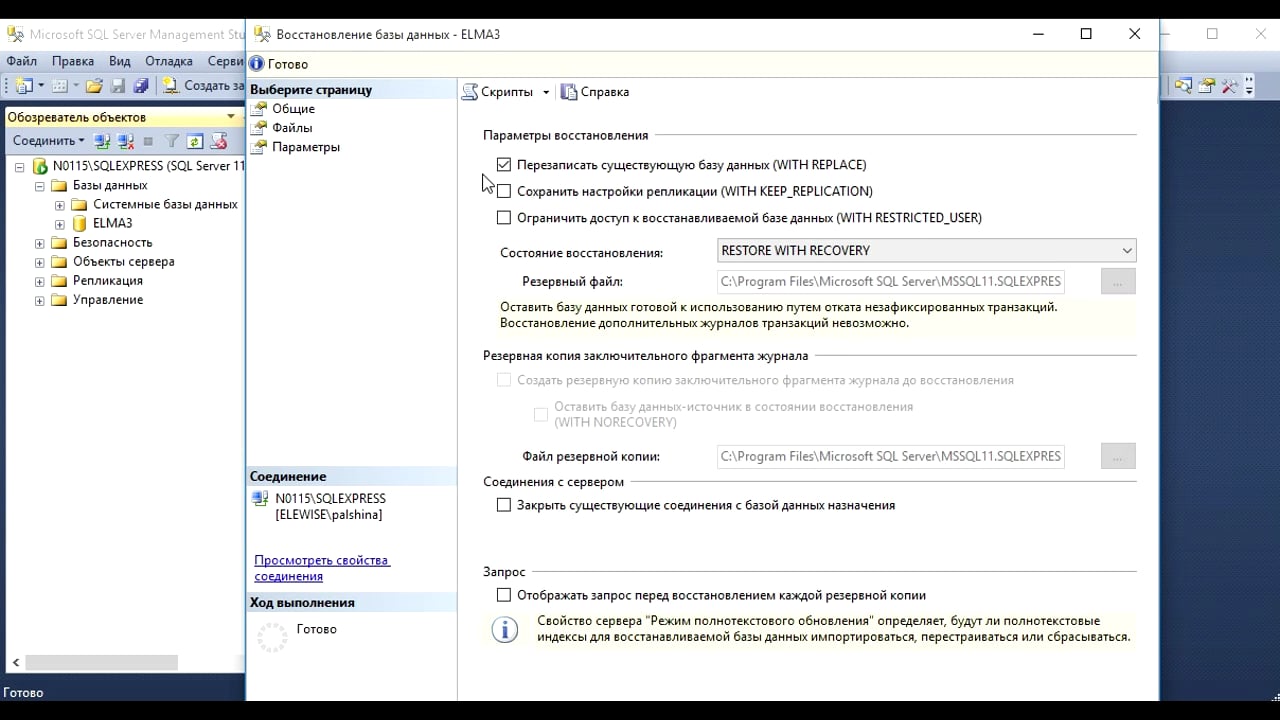
Task: Click the Disconnect server icon in Object Explorer
Action: [x=125, y=141]
